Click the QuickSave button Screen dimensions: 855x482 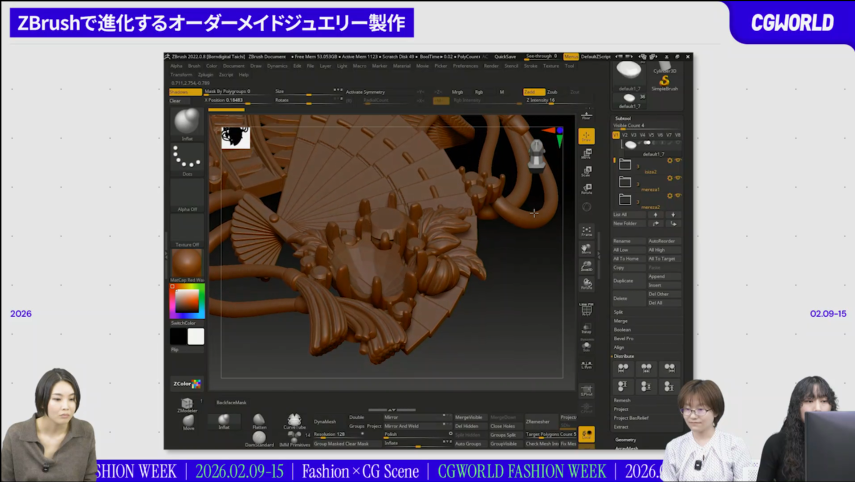click(x=505, y=57)
